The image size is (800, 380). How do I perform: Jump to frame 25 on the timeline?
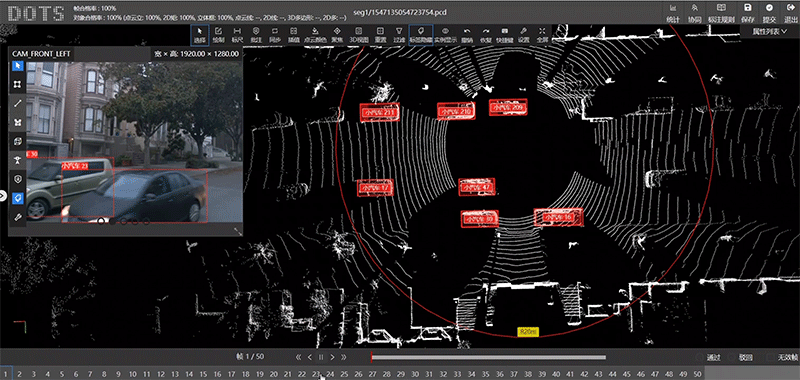[344, 374]
